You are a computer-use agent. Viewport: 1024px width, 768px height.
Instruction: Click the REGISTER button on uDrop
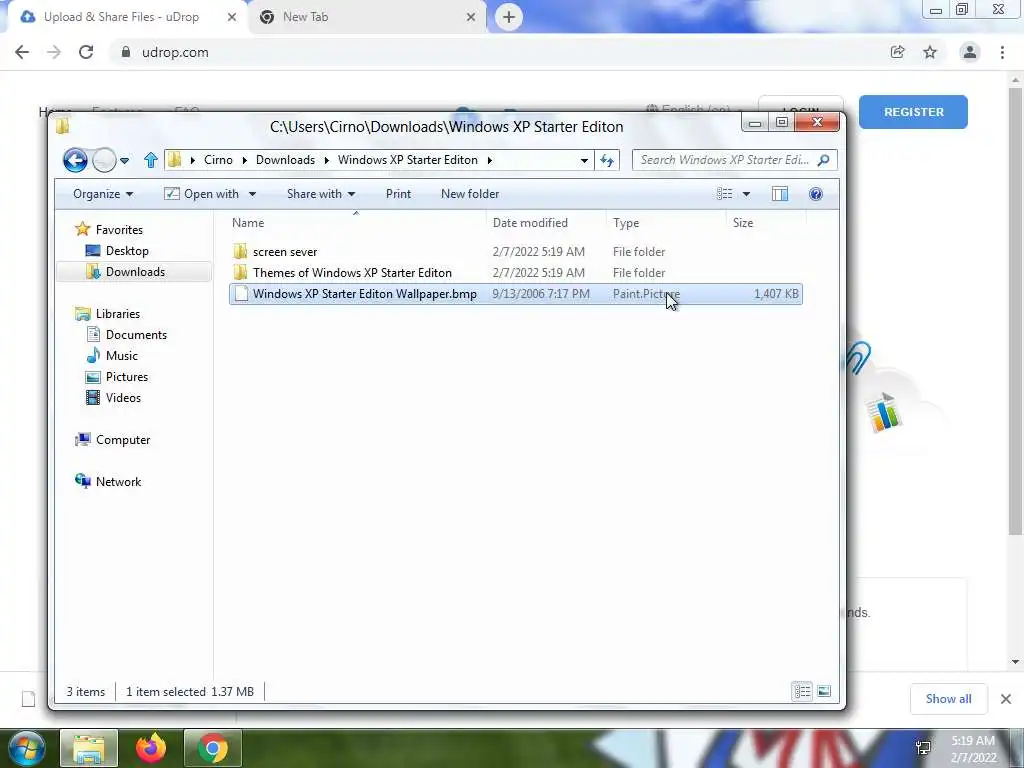(x=913, y=112)
